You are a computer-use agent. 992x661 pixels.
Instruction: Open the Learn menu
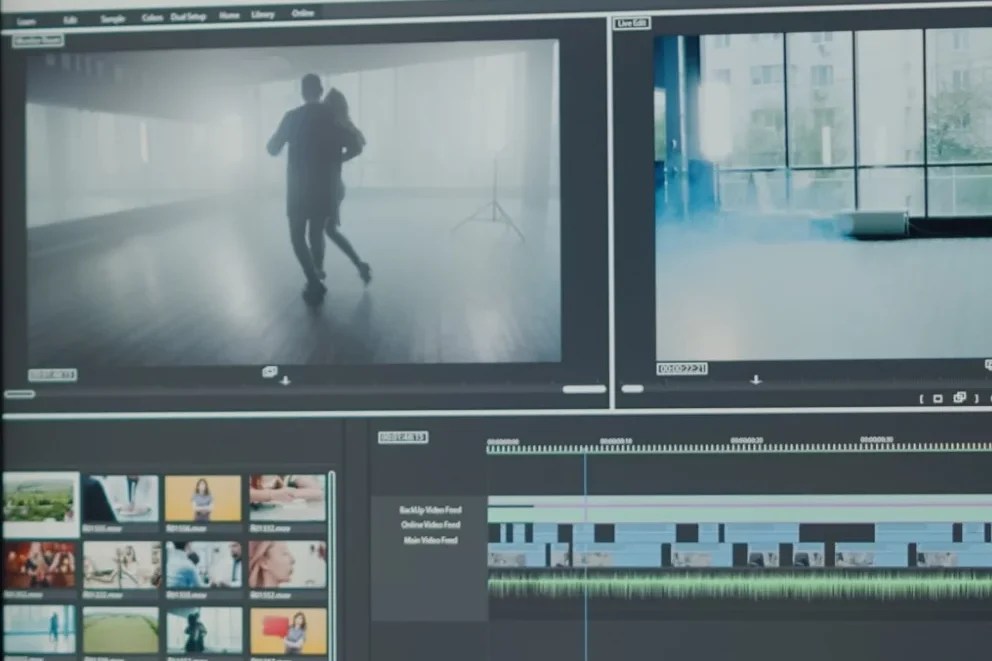(27, 20)
